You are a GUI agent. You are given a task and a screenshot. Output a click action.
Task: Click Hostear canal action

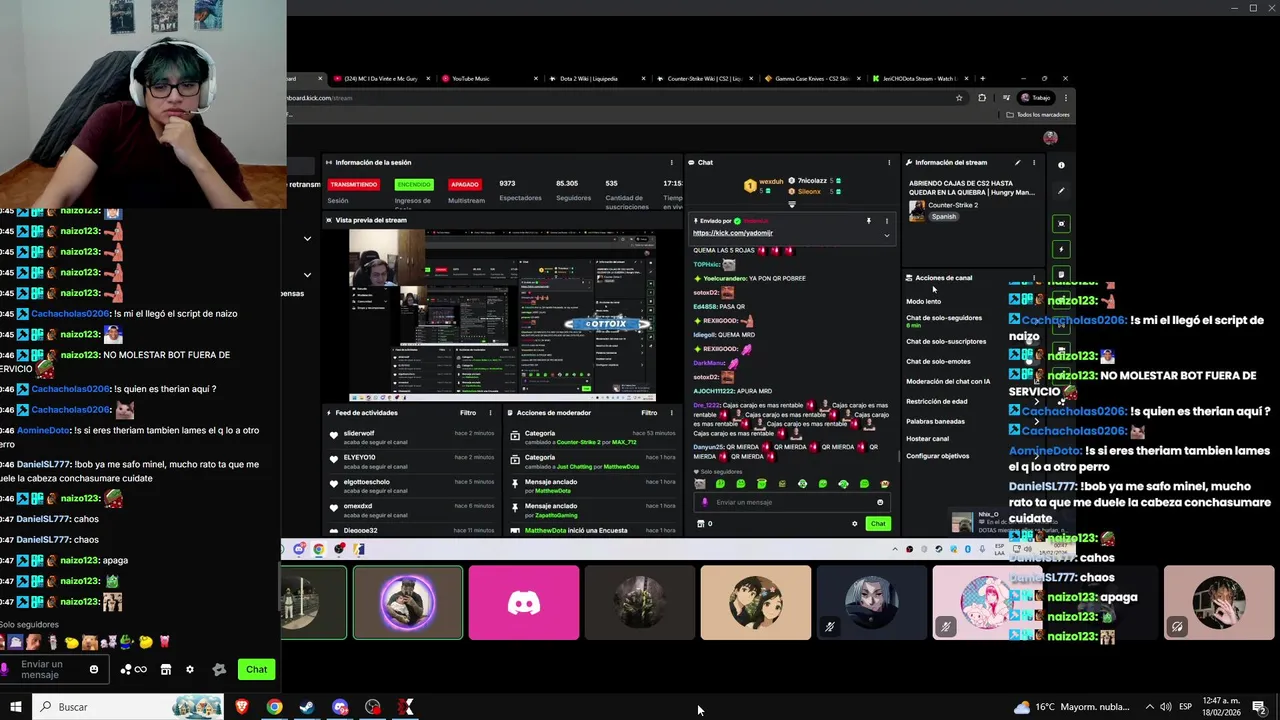coord(927,438)
